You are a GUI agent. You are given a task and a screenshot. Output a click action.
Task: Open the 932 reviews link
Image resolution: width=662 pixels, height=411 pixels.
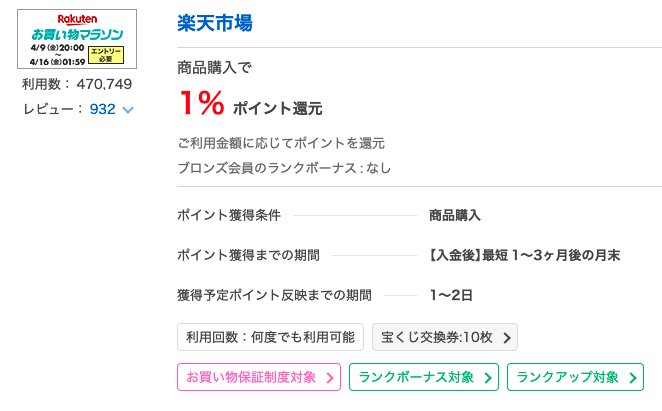pos(102,109)
